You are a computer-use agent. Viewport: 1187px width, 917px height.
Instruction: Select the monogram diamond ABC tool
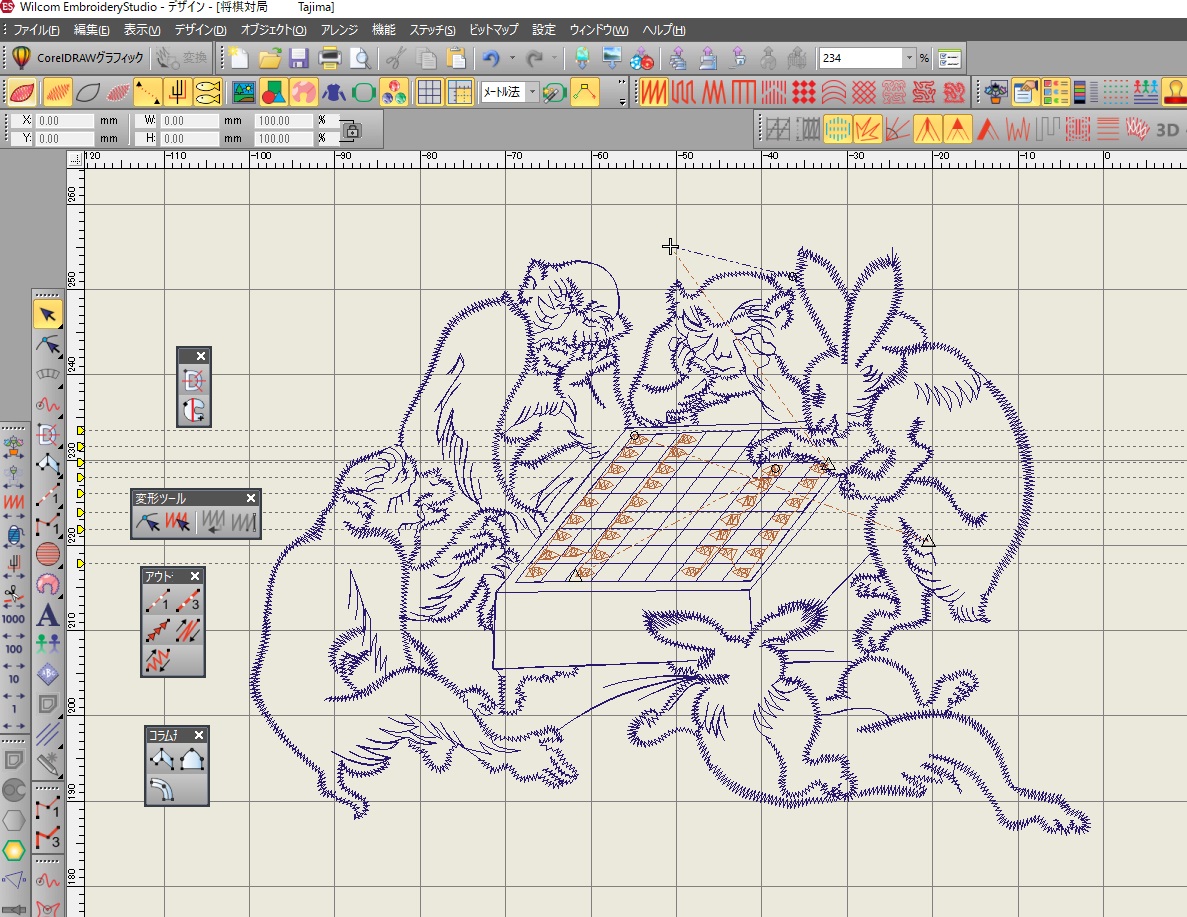pos(48,674)
